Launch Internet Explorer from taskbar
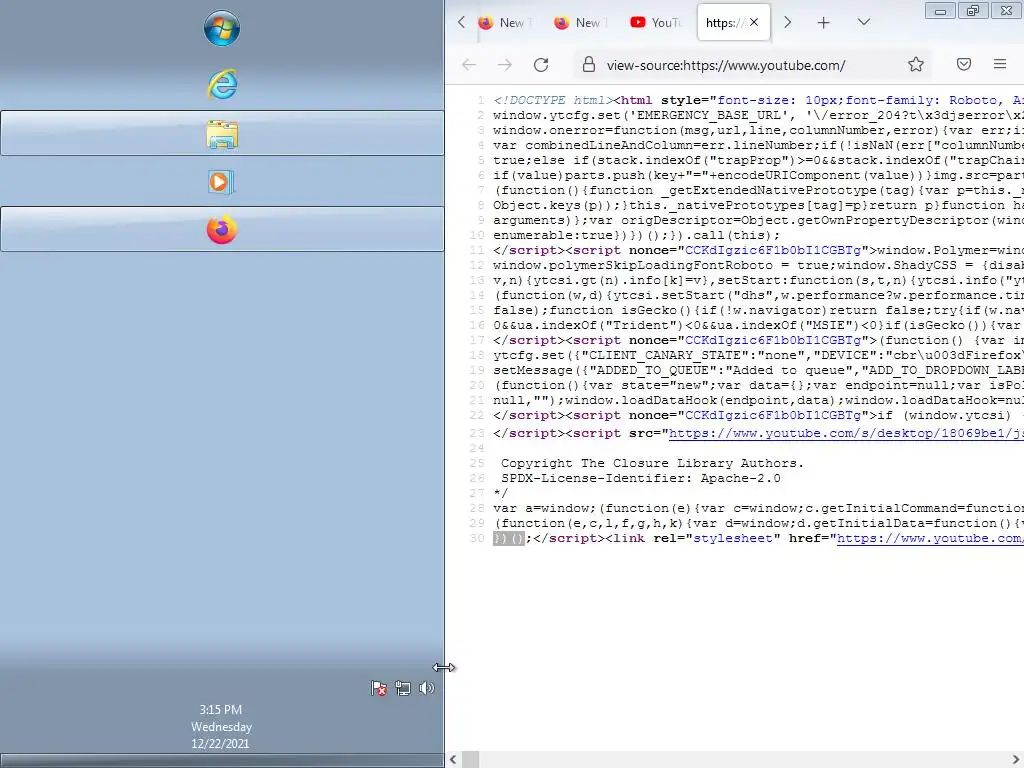The image size is (1024, 768). [x=222, y=84]
